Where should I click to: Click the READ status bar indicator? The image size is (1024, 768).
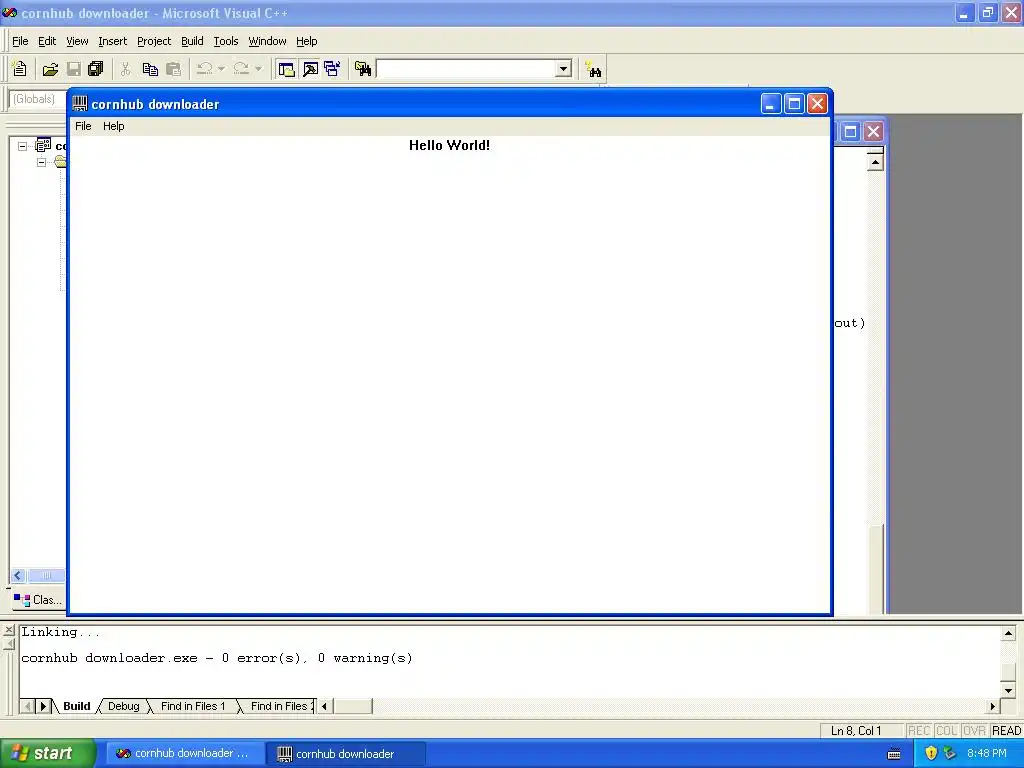click(x=1006, y=731)
